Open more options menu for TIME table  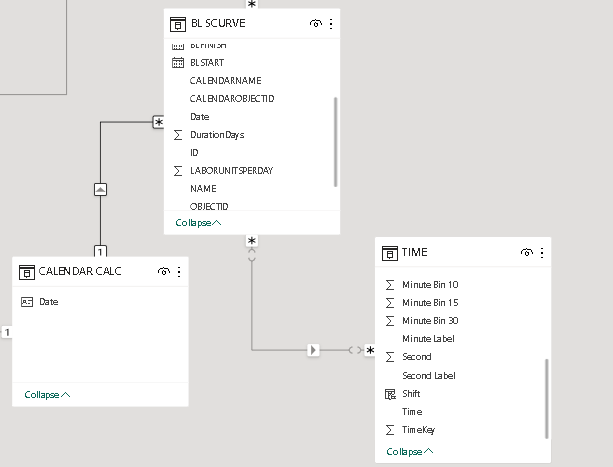pyautogui.click(x=542, y=253)
